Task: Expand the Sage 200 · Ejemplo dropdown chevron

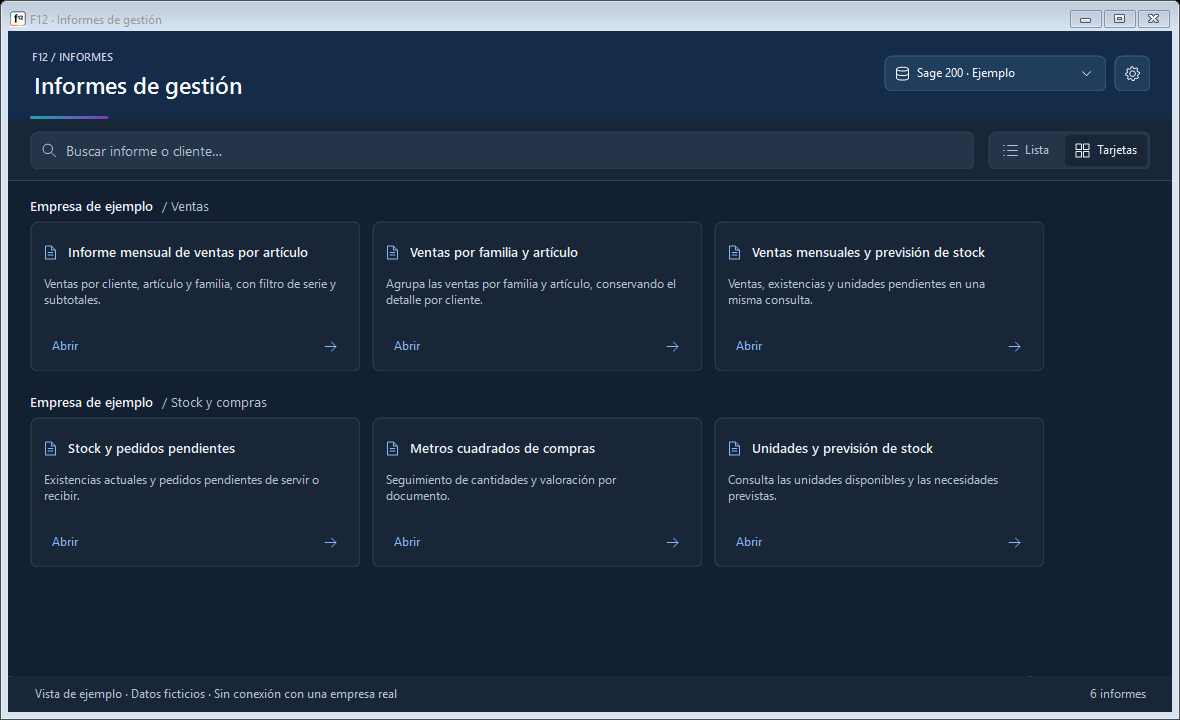Action: point(1086,73)
